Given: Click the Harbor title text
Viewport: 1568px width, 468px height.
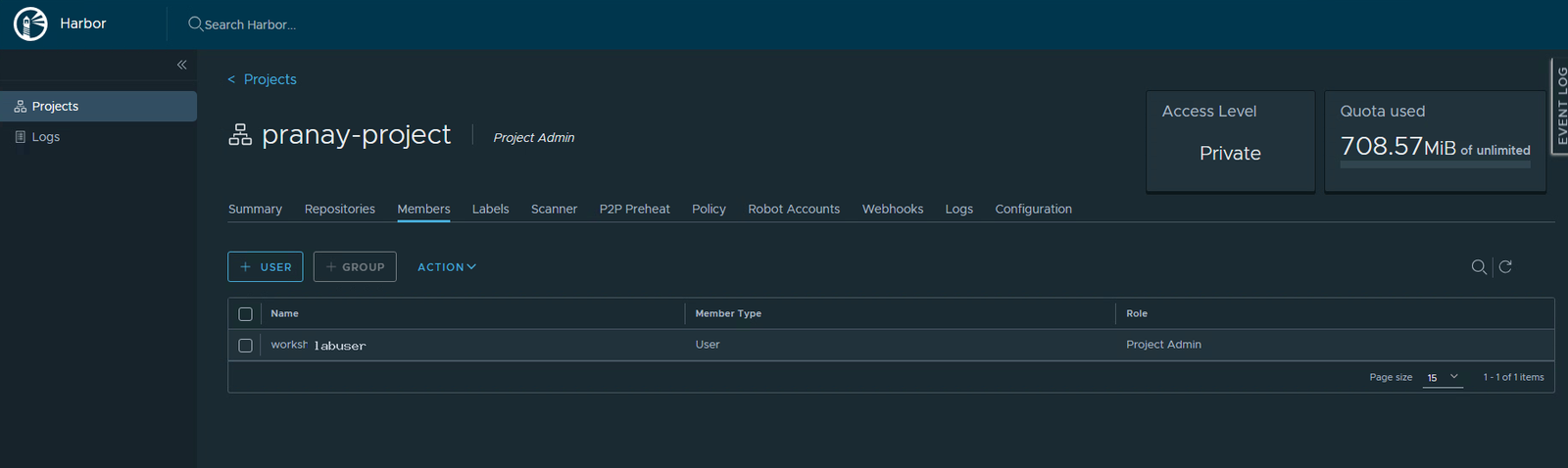Looking at the screenshot, I should [x=83, y=23].
